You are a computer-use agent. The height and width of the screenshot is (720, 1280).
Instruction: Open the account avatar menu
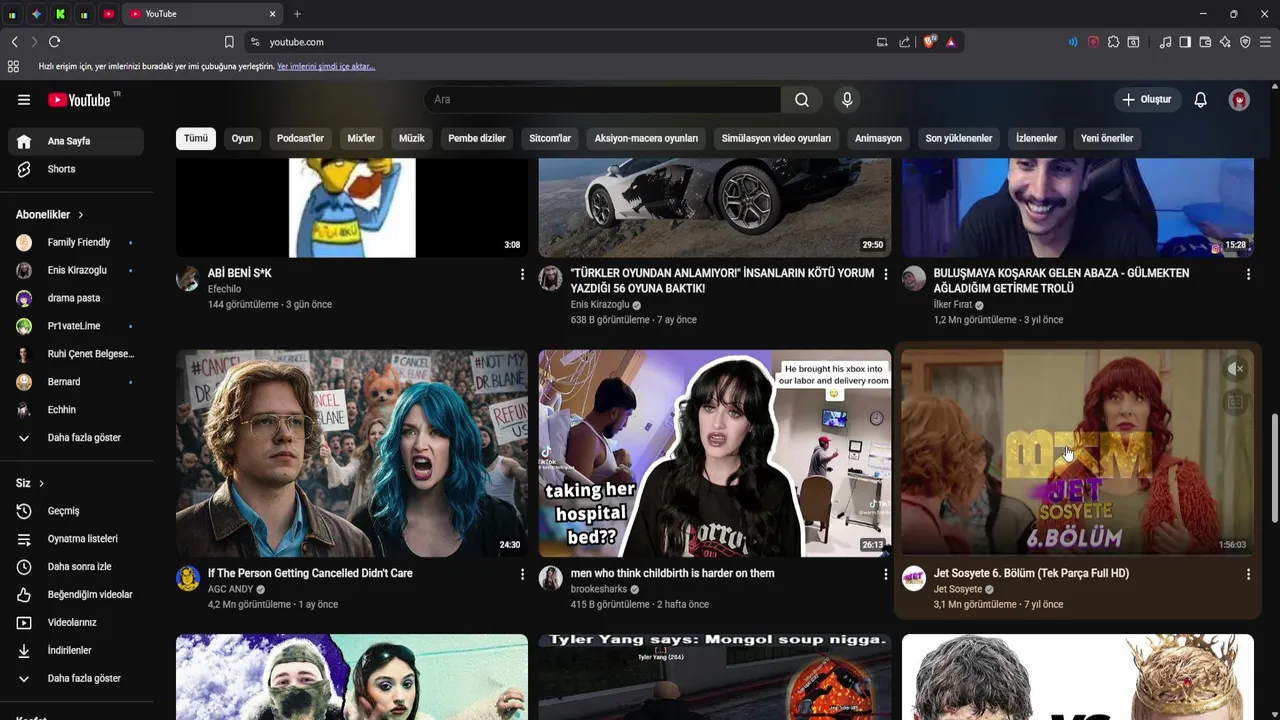tap(1240, 100)
